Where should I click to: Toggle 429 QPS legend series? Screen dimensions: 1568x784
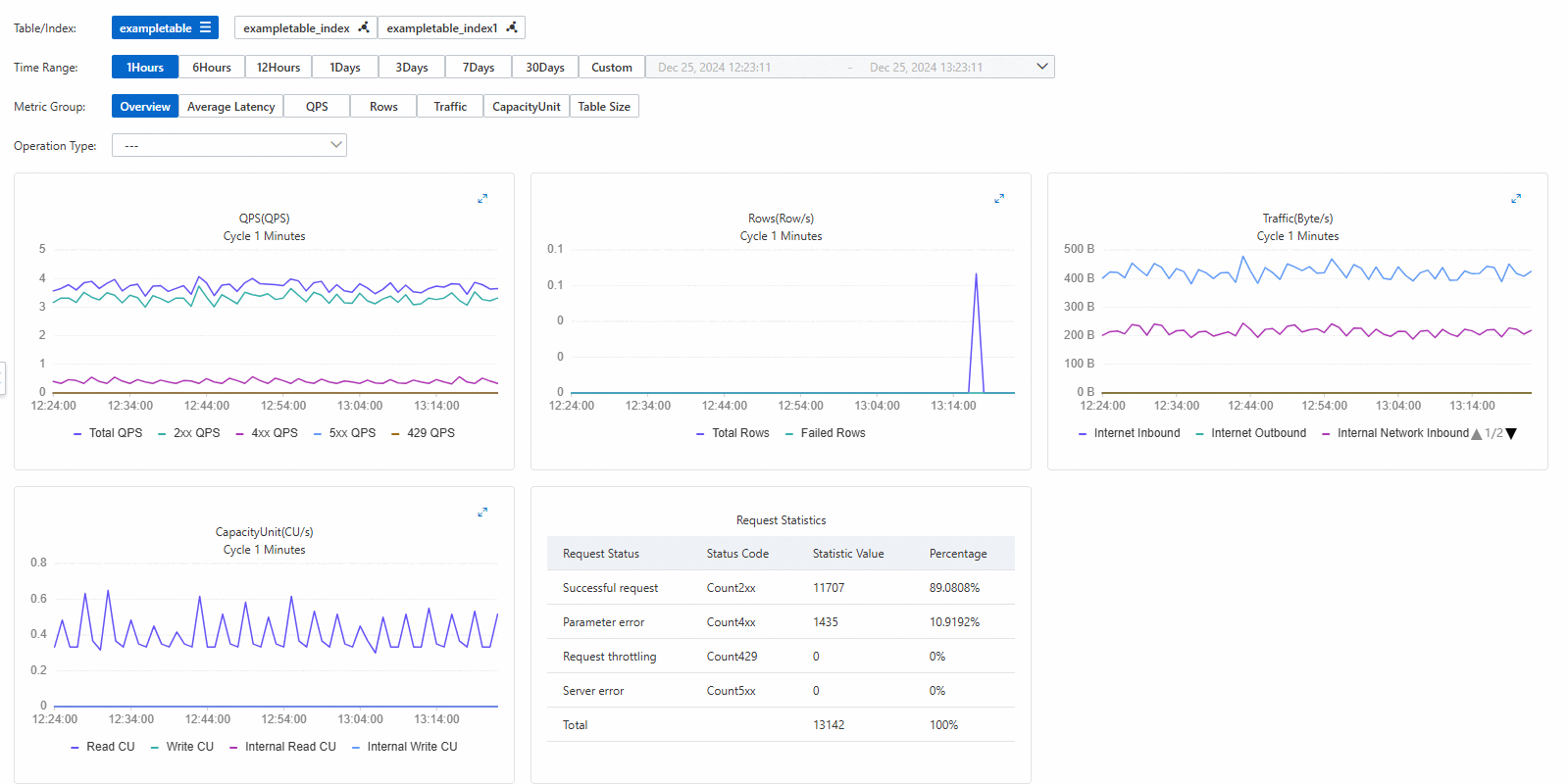point(423,433)
